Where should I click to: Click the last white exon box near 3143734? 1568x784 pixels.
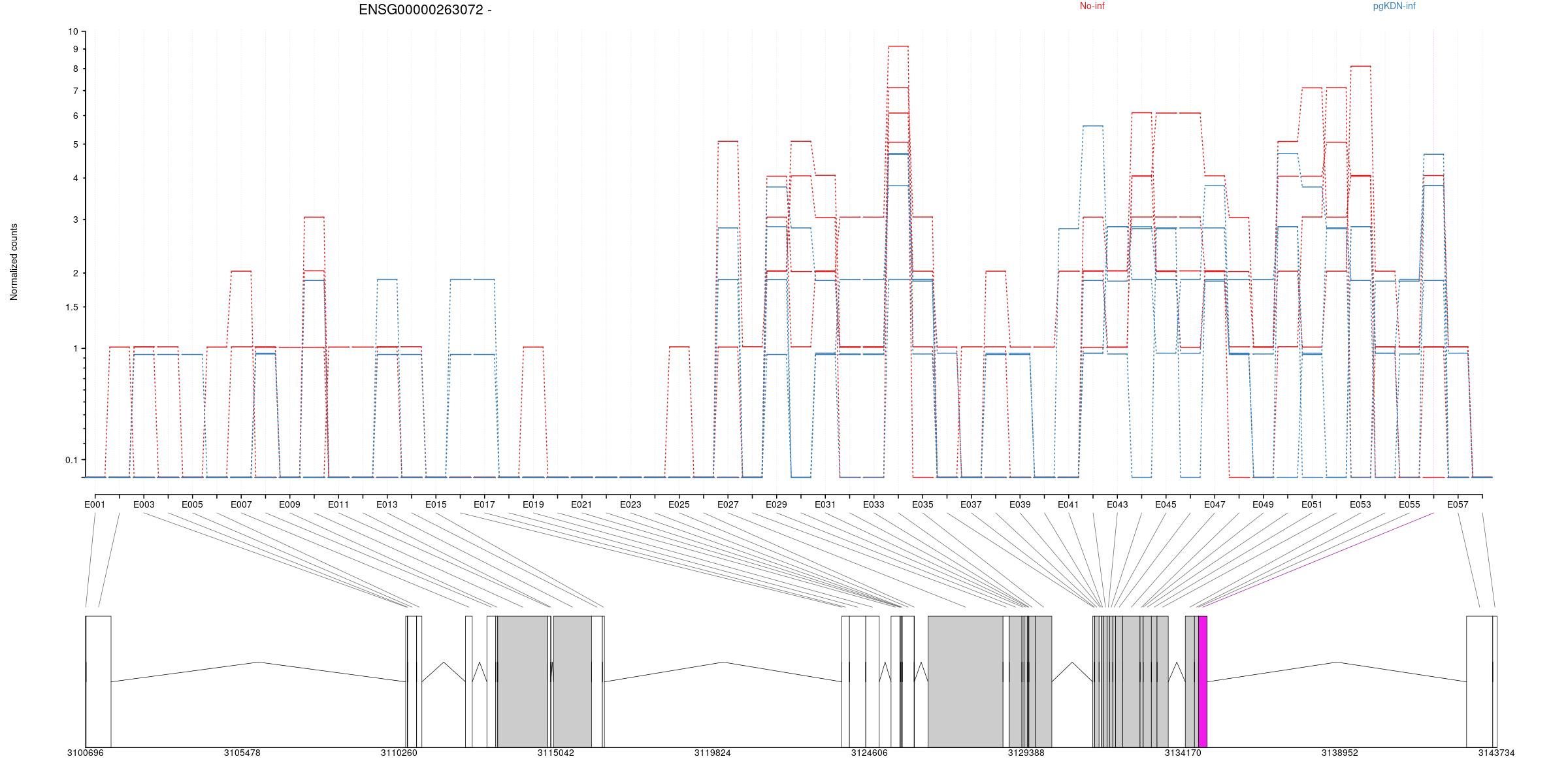coord(1480,681)
